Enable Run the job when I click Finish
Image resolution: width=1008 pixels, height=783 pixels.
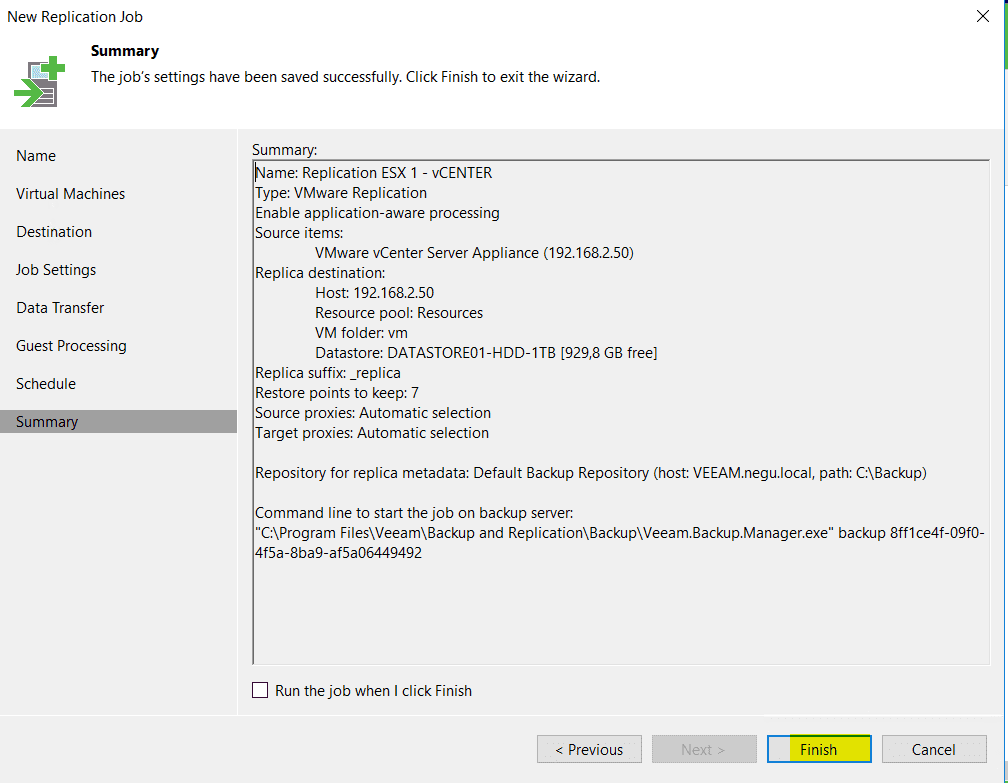pyautogui.click(x=260, y=690)
